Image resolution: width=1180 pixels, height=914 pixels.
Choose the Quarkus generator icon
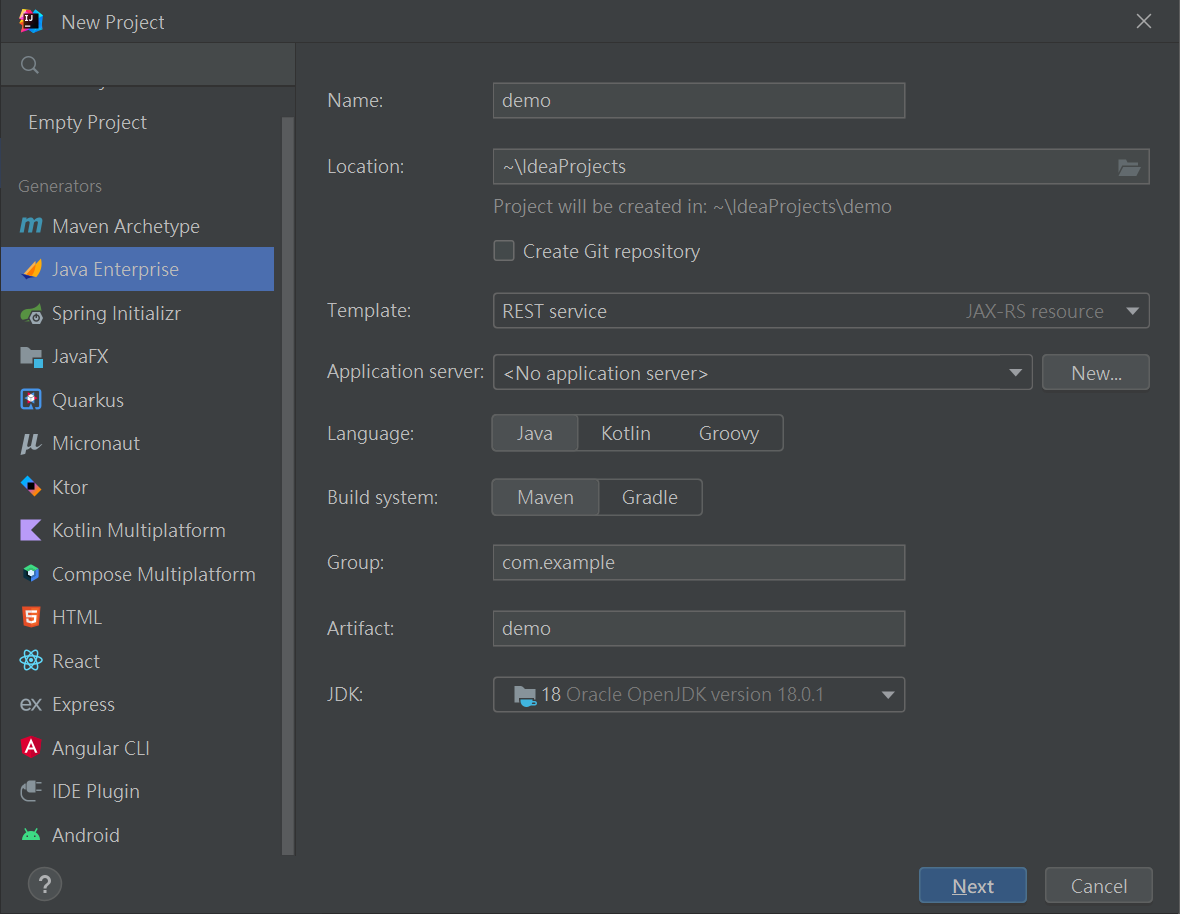tap(31, 400)
